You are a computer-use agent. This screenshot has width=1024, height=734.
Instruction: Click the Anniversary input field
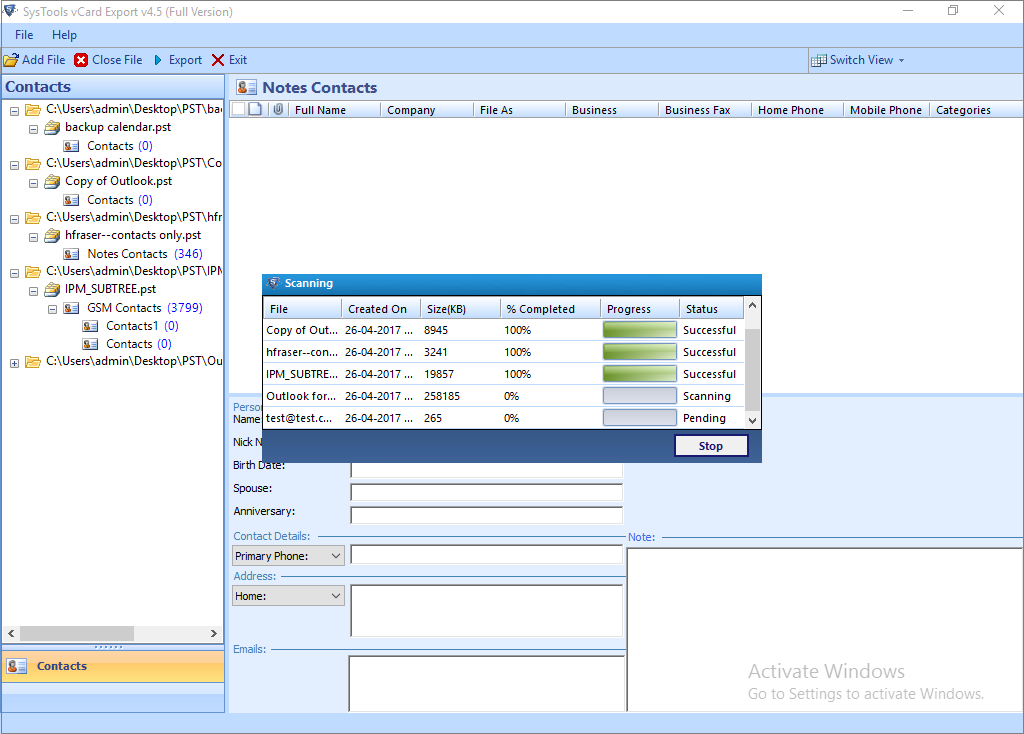pos(487,515)
